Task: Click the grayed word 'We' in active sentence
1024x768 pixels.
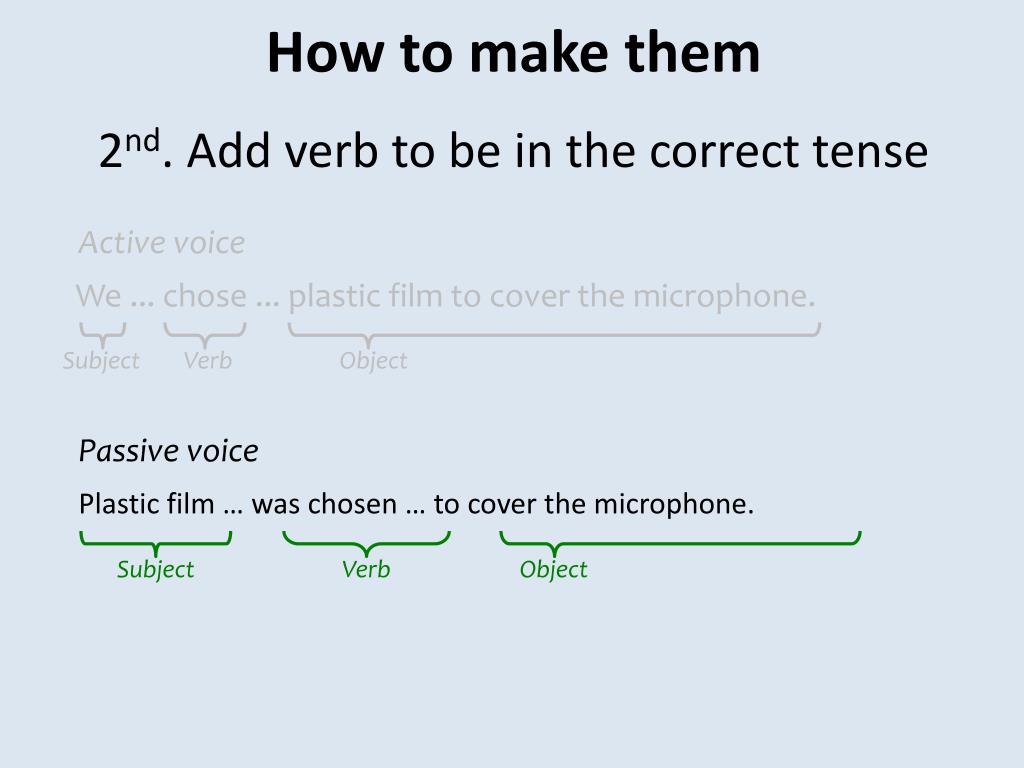Action: coord(99,296)
